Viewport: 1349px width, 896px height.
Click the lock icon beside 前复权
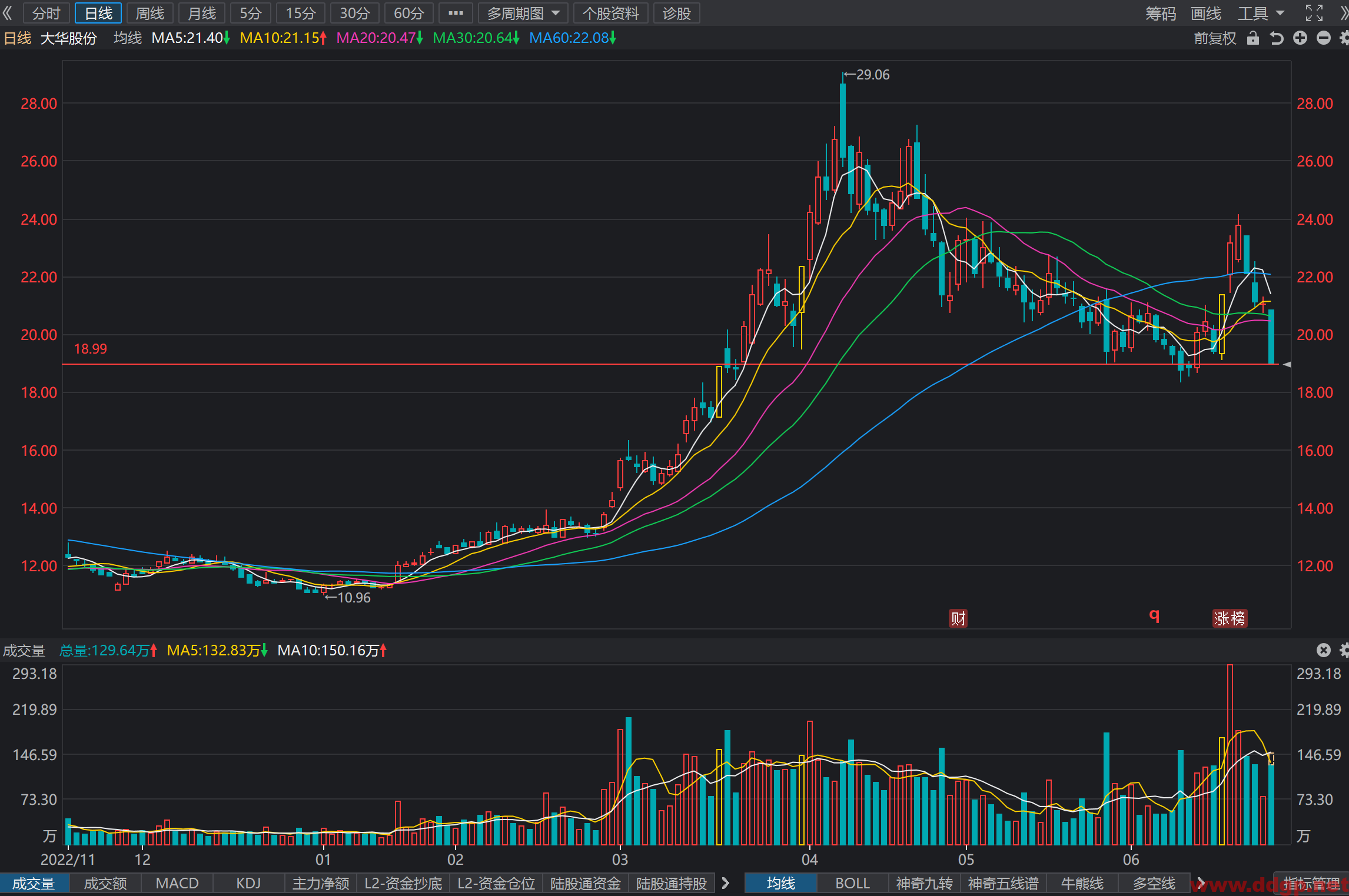(1253, 38)
